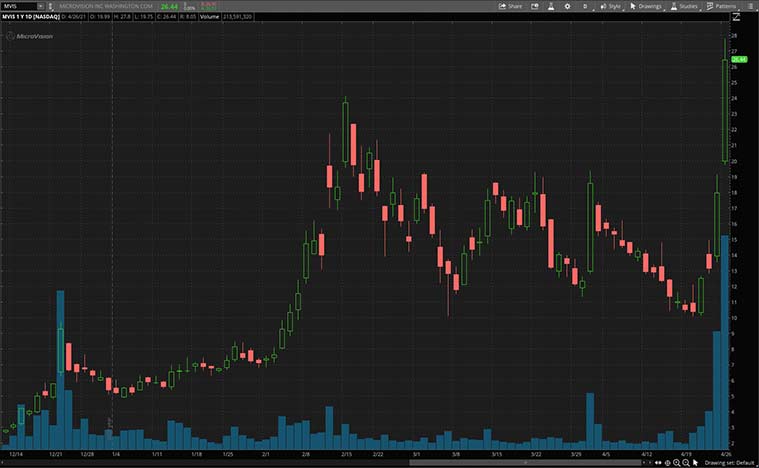The image size is (759, 468).
Task: Click the crosshair pan icon at bottom
Action: tap(668, 463)
